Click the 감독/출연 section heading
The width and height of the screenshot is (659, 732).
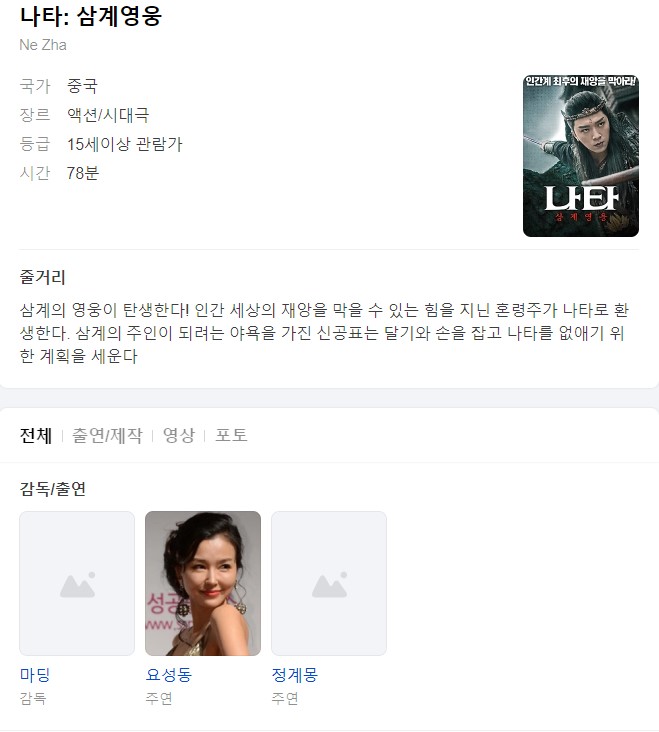click(x=53, y=489)
